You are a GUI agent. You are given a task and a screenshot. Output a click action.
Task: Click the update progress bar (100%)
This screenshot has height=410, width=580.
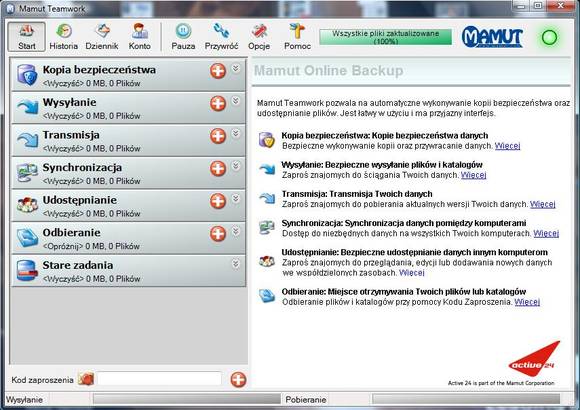385,37
